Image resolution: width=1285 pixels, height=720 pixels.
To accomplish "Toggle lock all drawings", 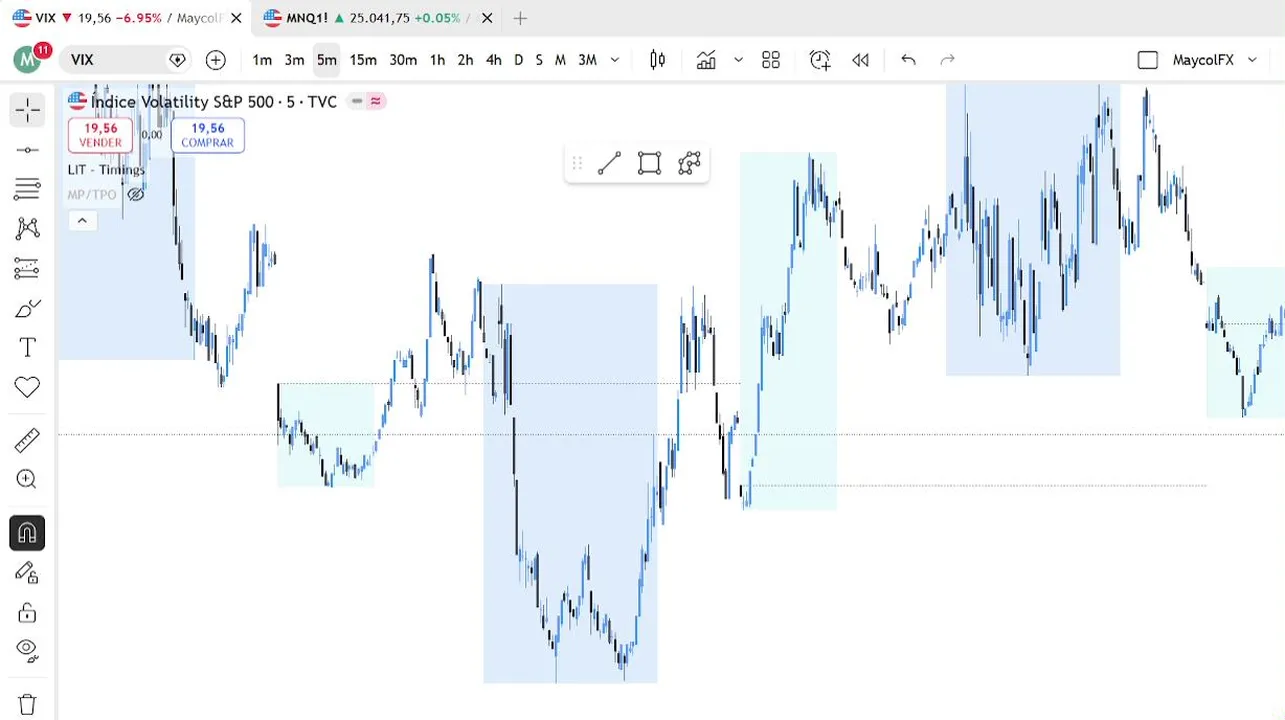I will pos(27,613).
